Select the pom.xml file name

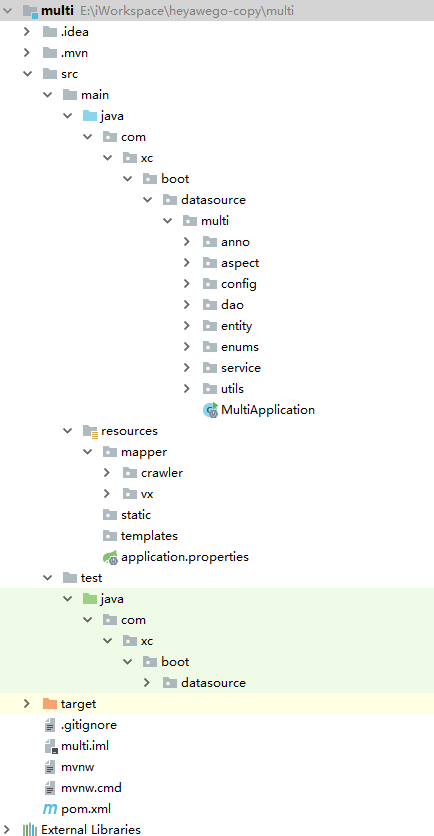(86, 809)
